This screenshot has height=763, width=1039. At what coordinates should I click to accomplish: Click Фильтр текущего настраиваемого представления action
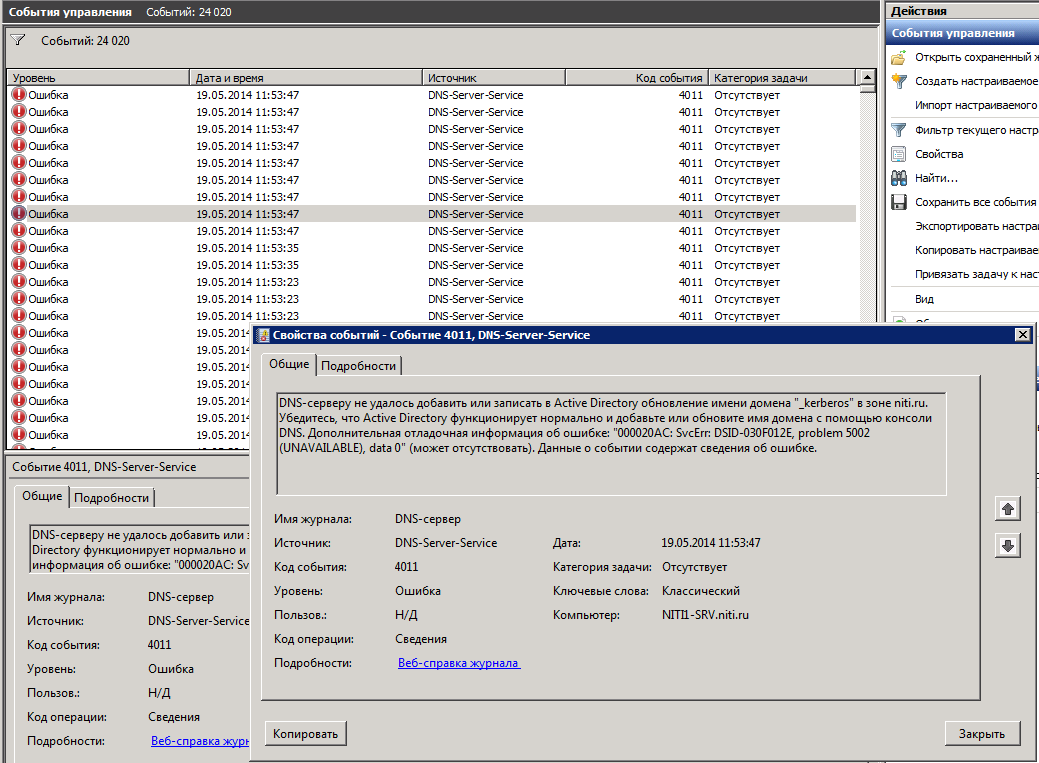pyautogui.click(x=977, y=130)
